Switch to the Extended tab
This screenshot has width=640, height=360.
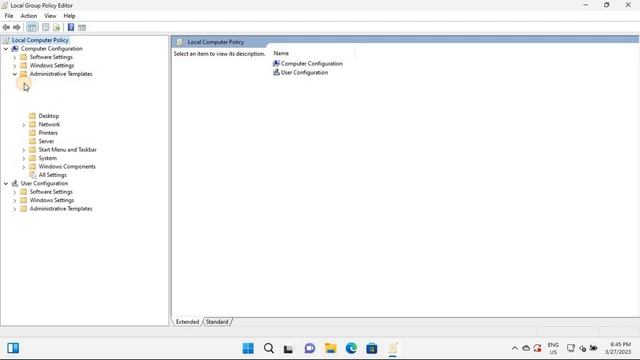click(187, 322)
